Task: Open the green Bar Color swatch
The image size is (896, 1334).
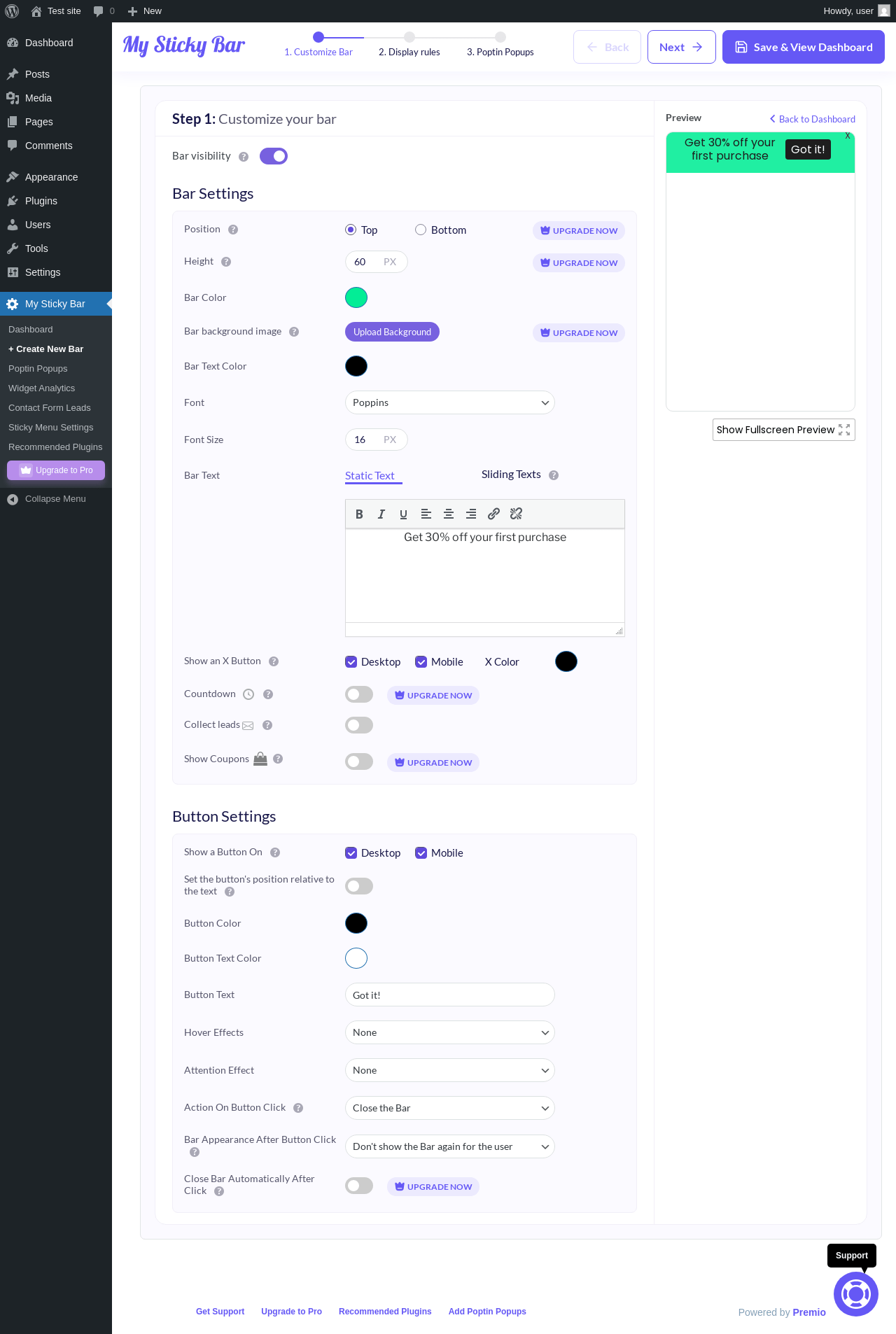Action: [356, 297]
